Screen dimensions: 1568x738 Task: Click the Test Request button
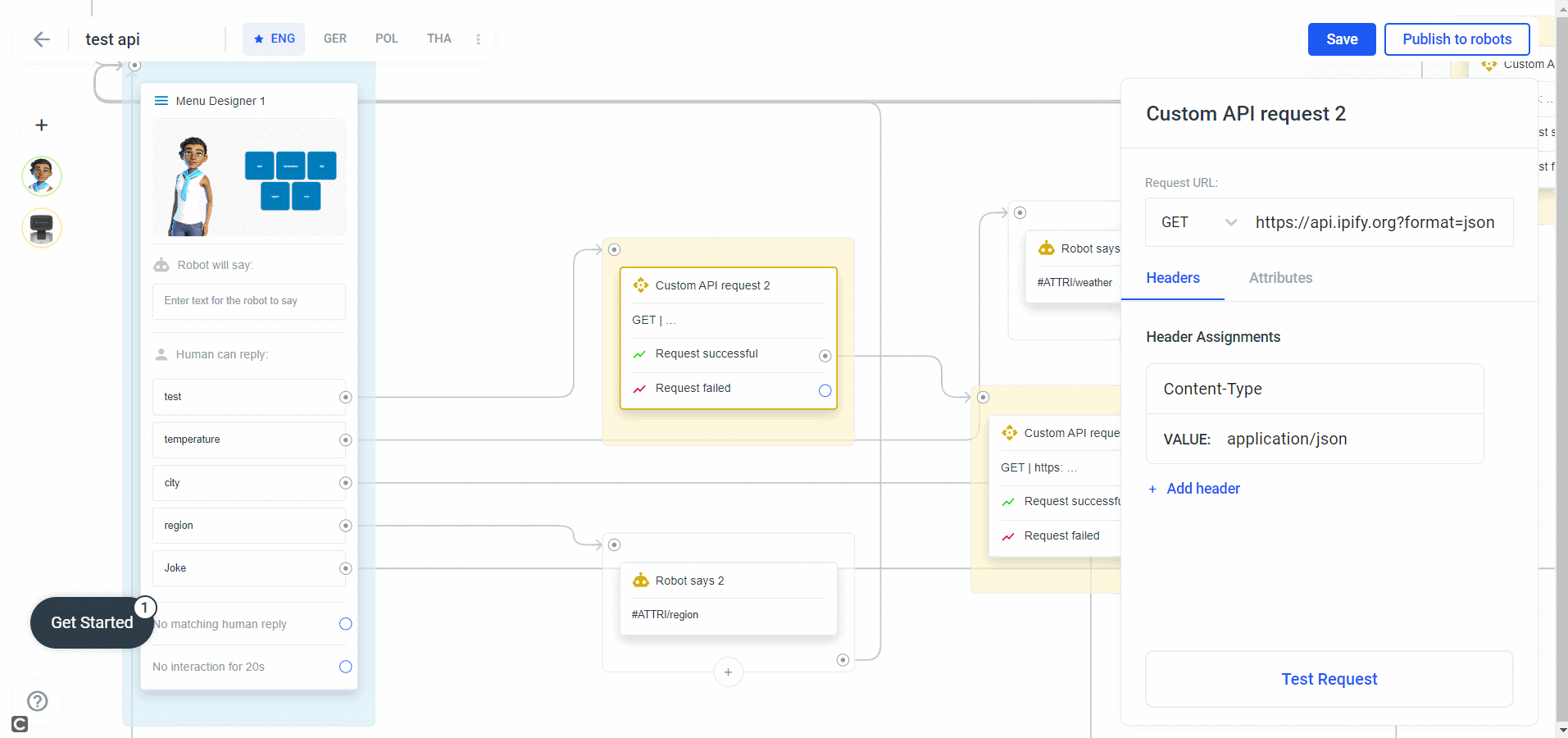1329,679
